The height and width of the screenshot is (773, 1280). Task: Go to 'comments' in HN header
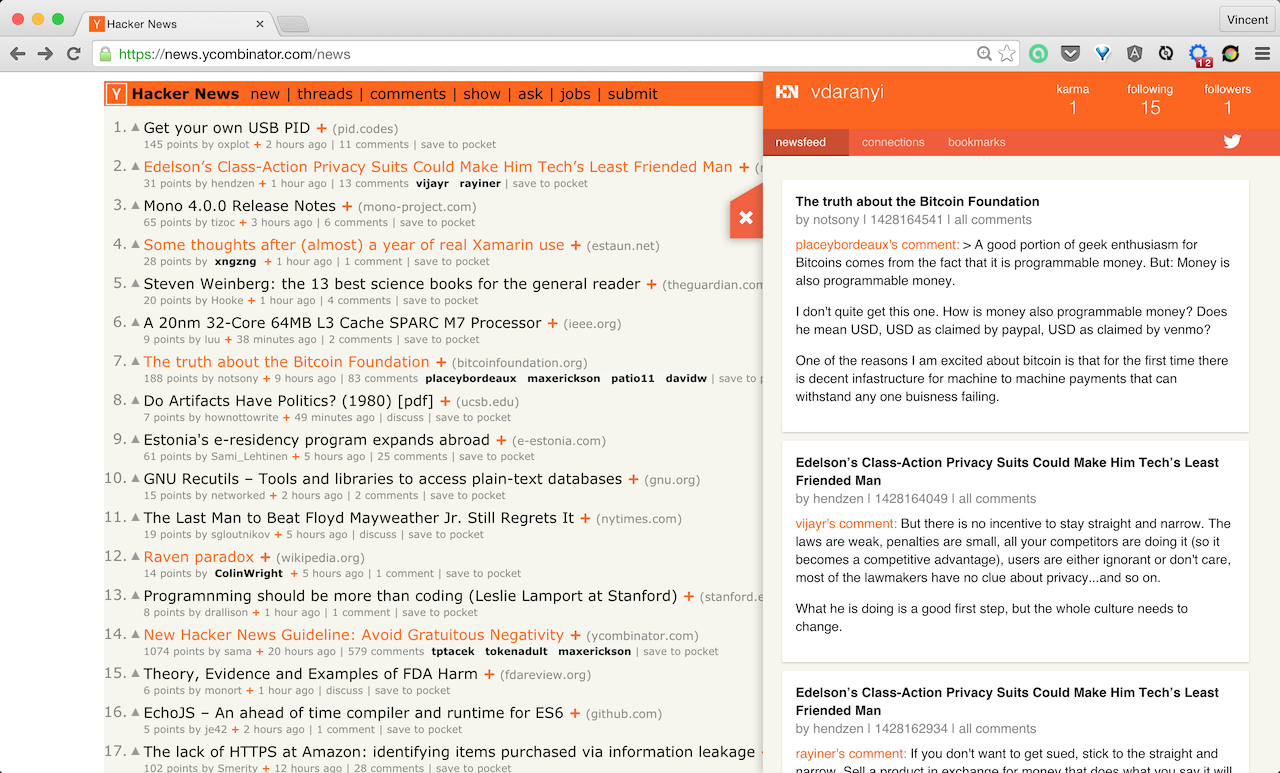(x=408, y=94)
